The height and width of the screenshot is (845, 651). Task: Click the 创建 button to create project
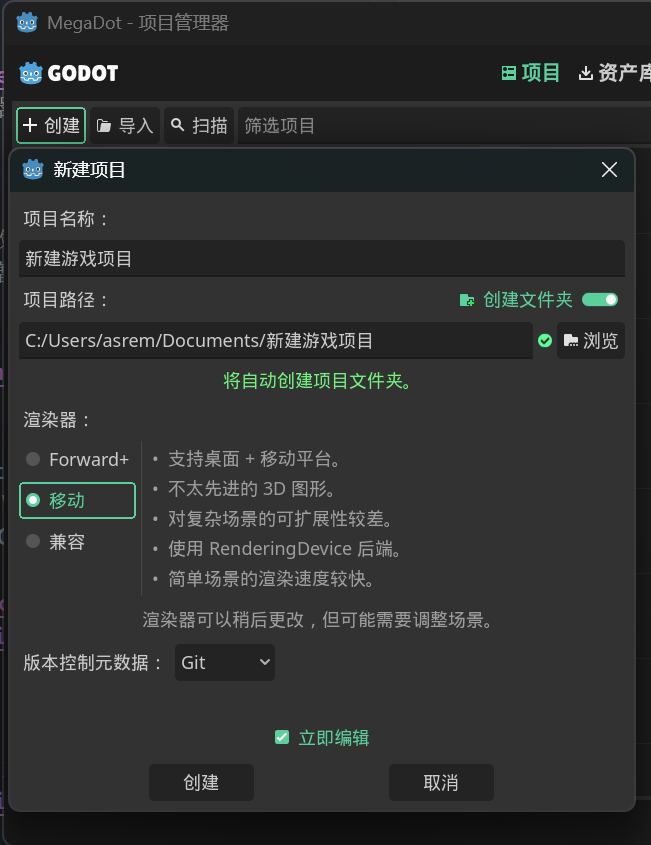click(201, 782)
